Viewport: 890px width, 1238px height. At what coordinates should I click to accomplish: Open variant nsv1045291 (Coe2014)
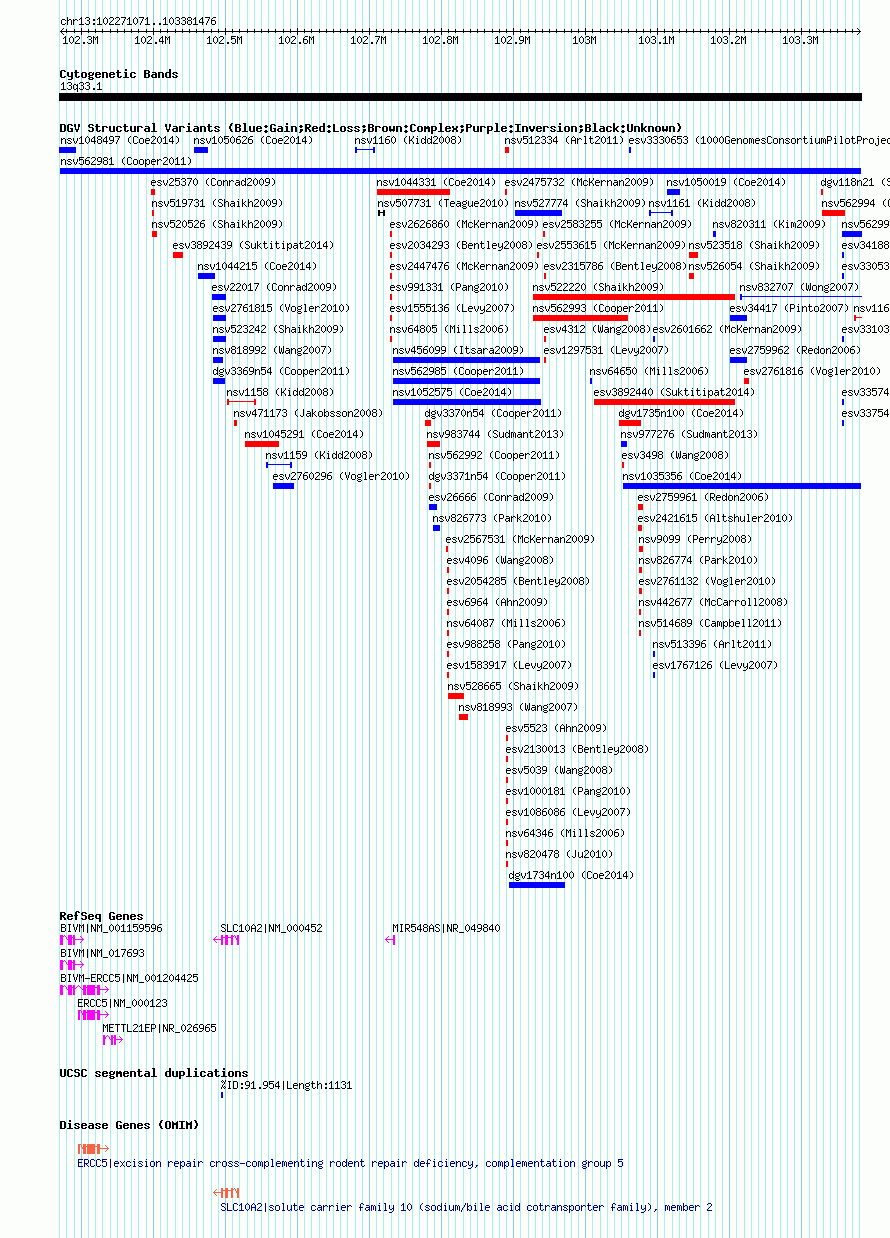click(262, 444)
